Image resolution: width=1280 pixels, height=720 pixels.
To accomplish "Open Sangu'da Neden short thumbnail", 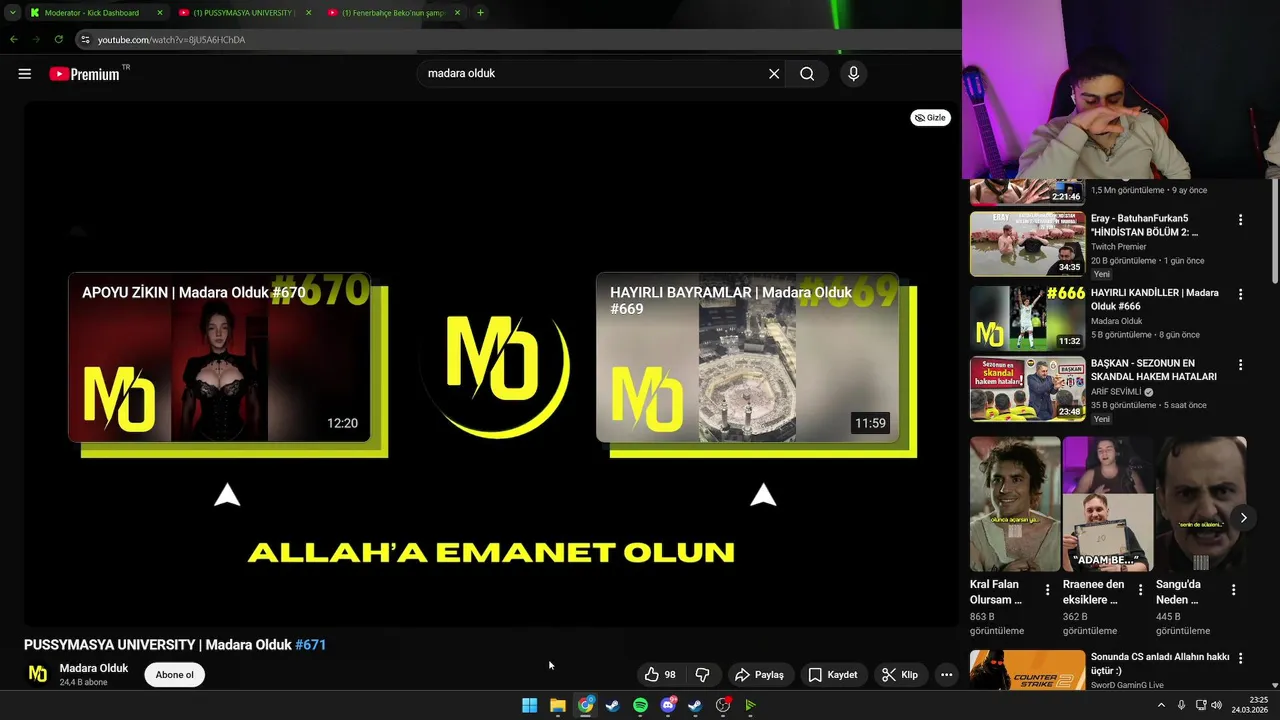I will point(1201,503).
